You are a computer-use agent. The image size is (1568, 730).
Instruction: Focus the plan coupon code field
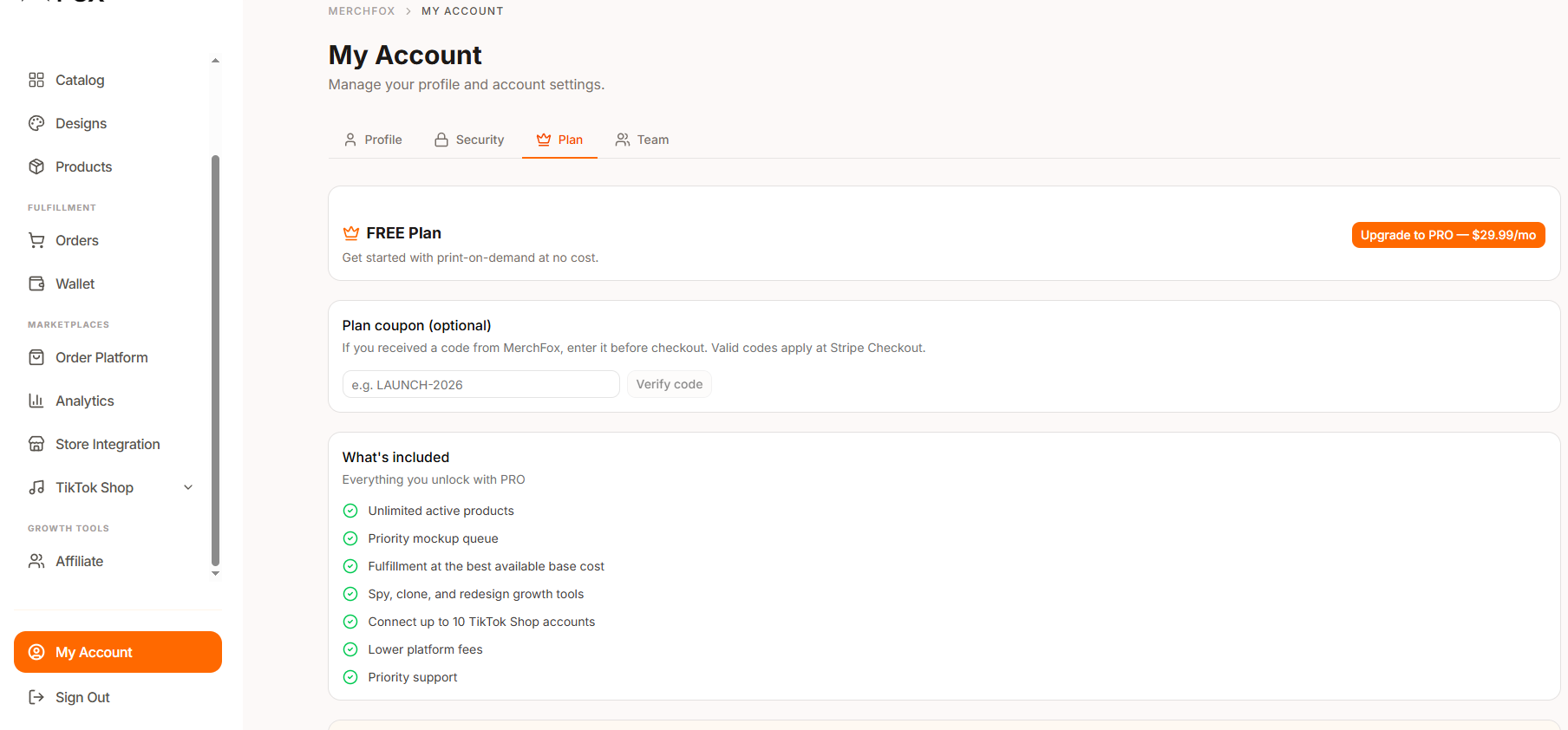click(x=481, y=384)
